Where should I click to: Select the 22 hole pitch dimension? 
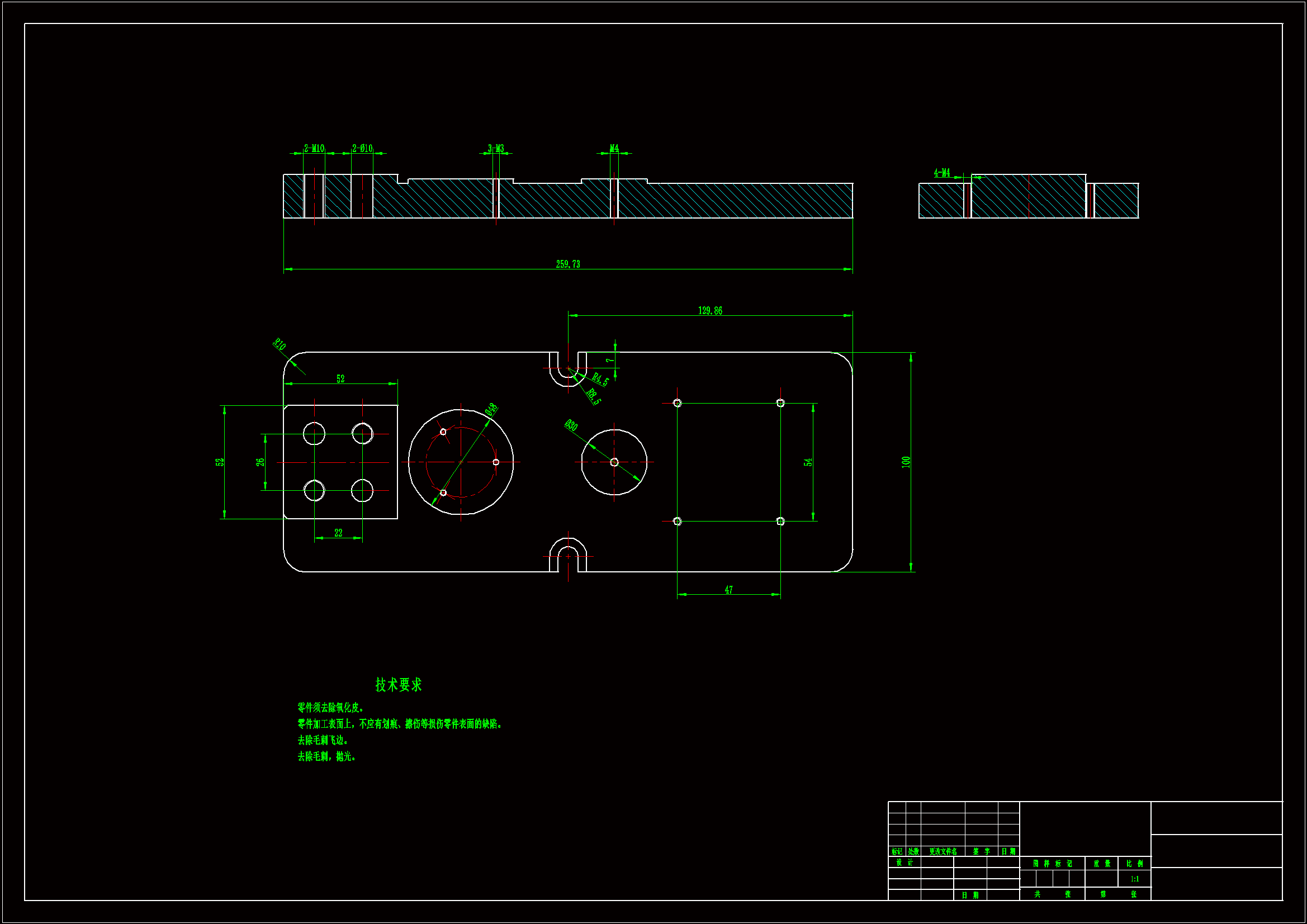pos(338,533)
